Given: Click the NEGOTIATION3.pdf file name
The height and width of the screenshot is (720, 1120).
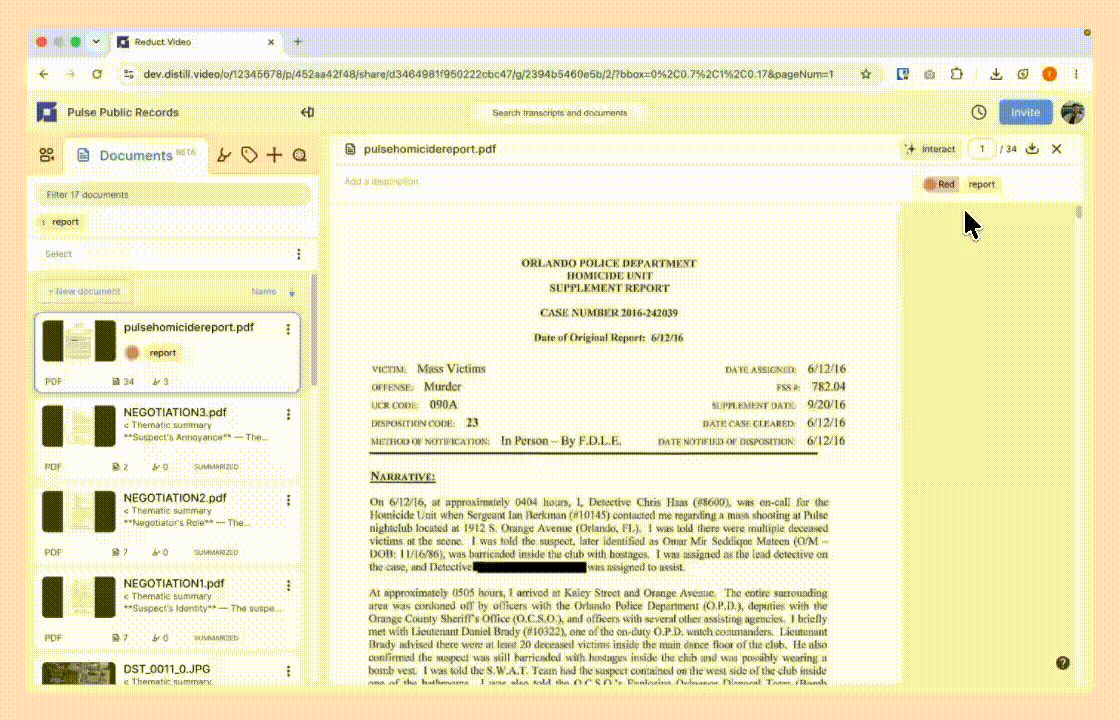Looking at the screenshot, I should click(174, 412).
